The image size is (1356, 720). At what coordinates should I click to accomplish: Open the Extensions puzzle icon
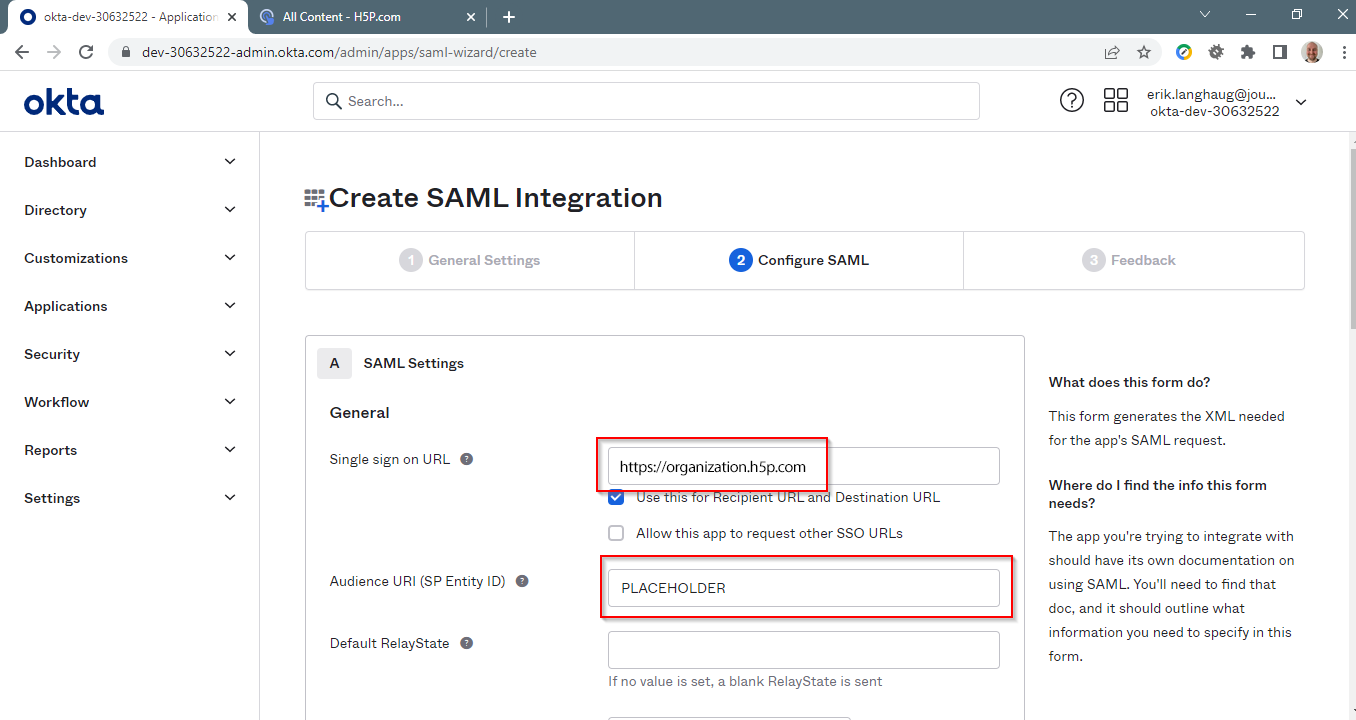[1248, 52]
